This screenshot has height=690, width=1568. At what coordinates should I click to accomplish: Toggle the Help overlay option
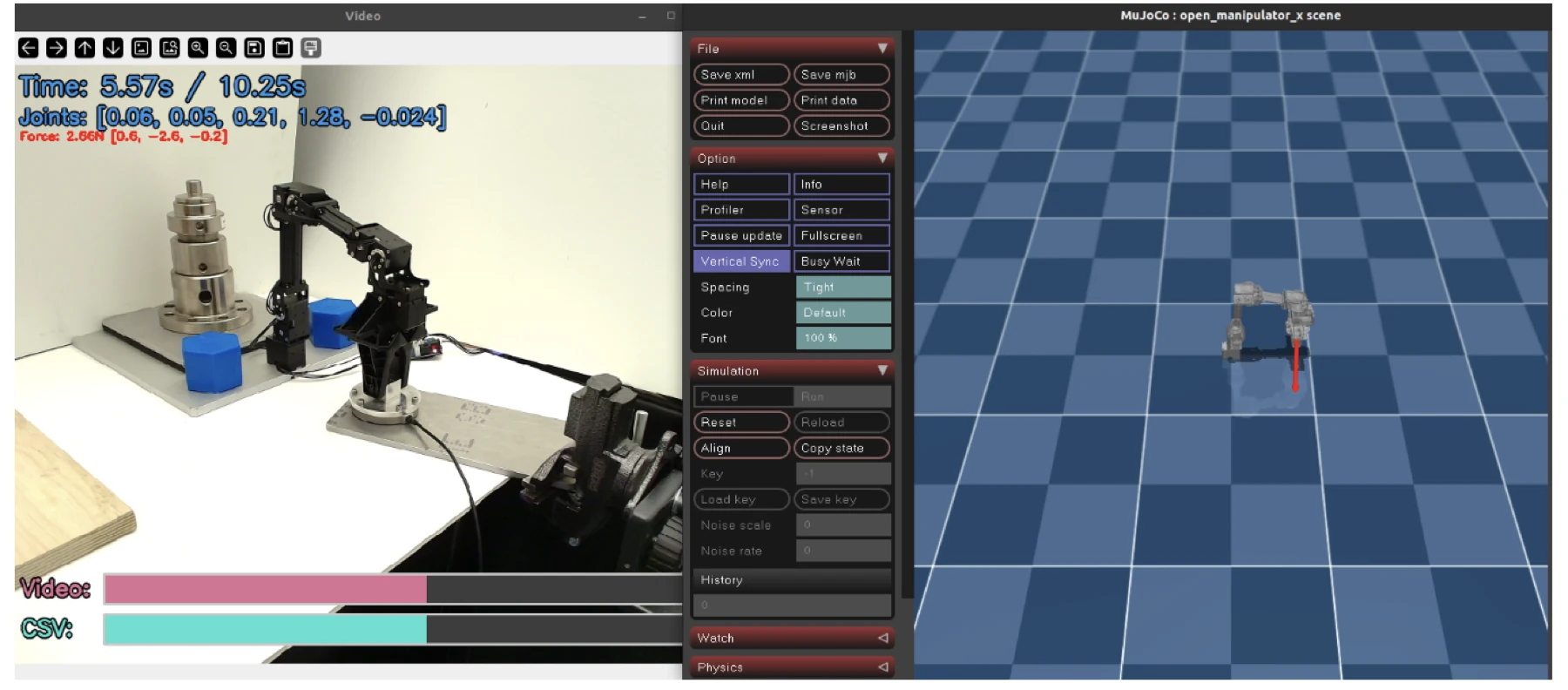tap(741, 184)
